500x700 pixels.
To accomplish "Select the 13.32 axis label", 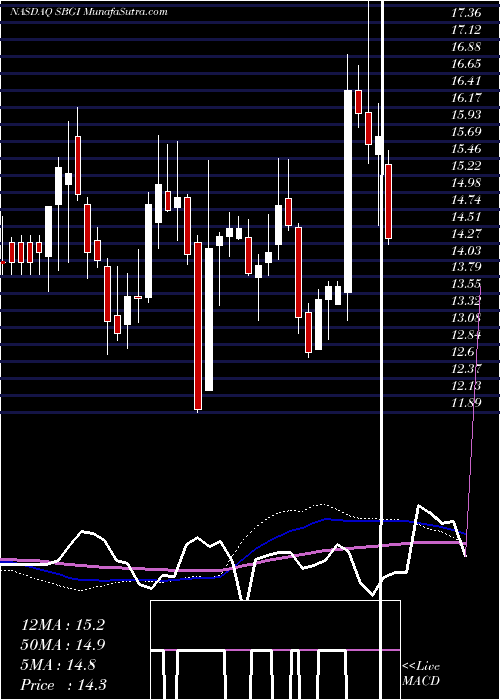I will pos(466,301).
